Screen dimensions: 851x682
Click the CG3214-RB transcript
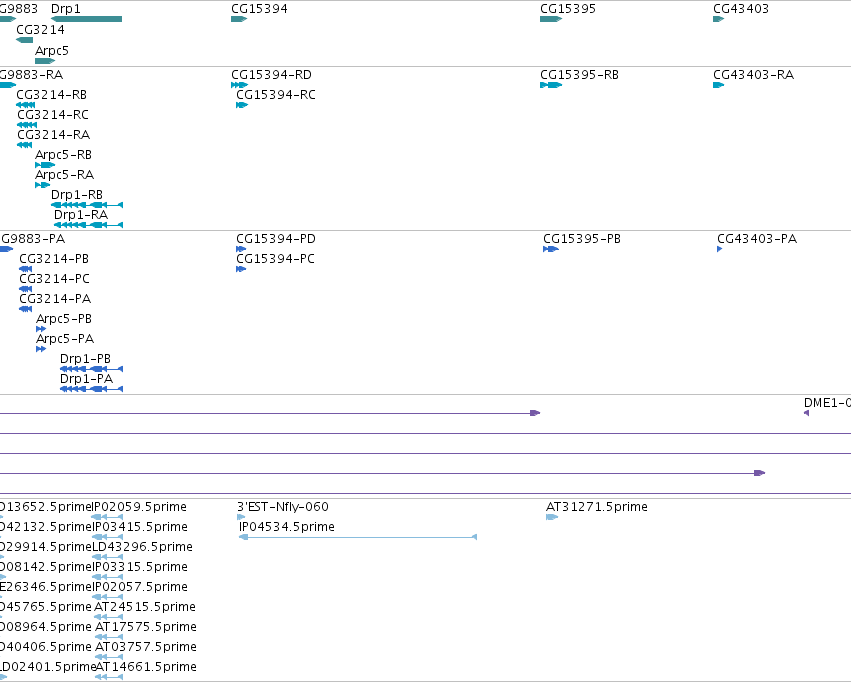tap(26, 105)
